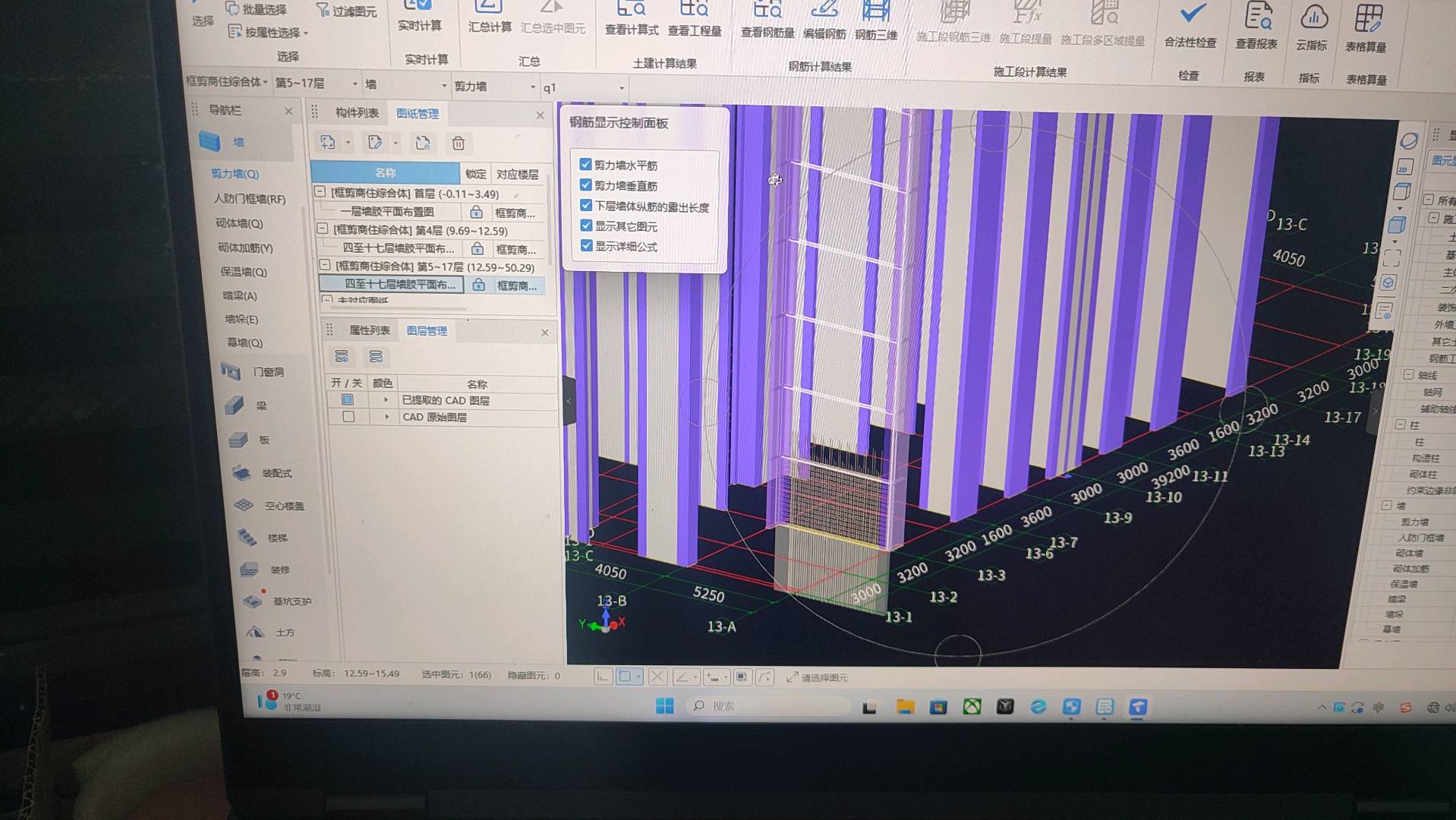Open the 框剪商住综合体 project dropdown

pos(226,81)
